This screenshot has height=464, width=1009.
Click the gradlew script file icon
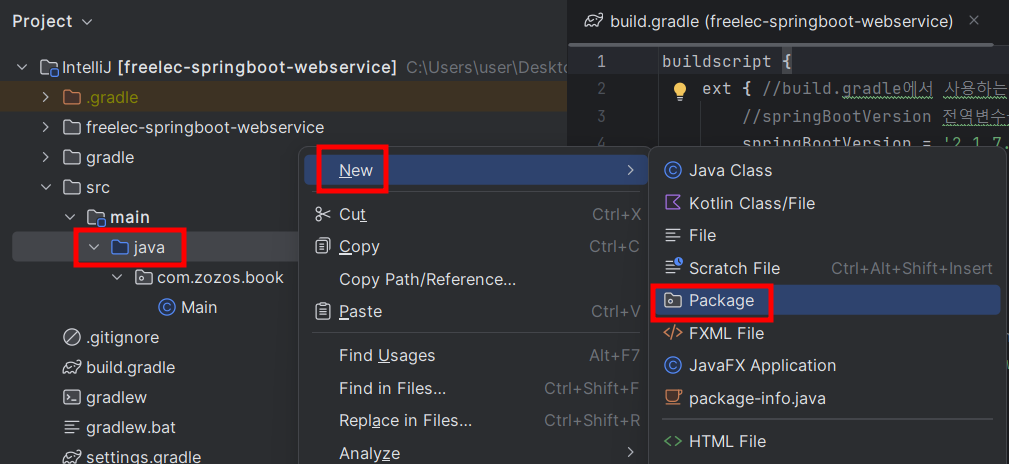pyautogui.click(x=71, y=397)
